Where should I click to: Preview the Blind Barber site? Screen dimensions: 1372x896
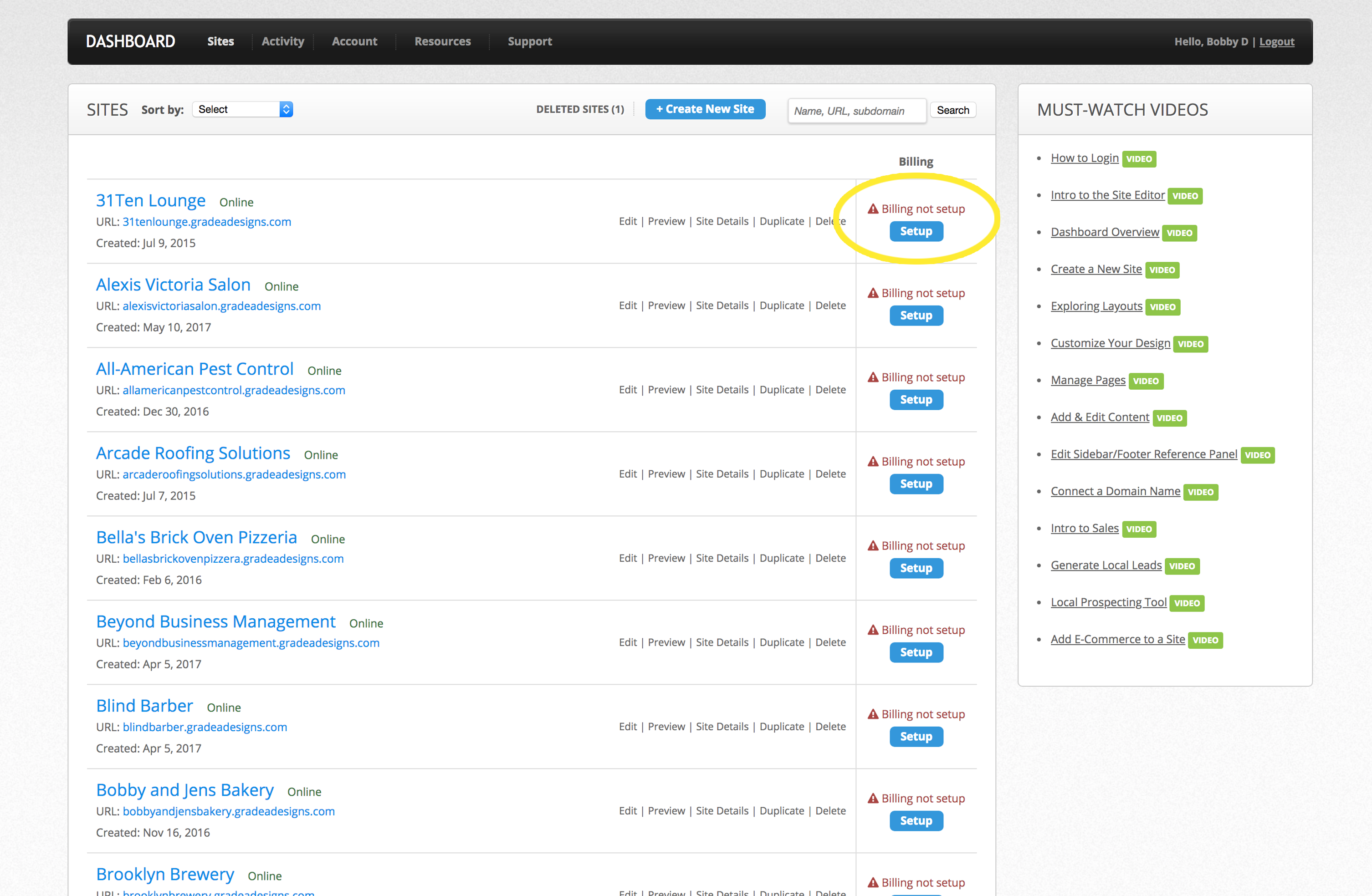pyautogui.click(x=666, y=726)
